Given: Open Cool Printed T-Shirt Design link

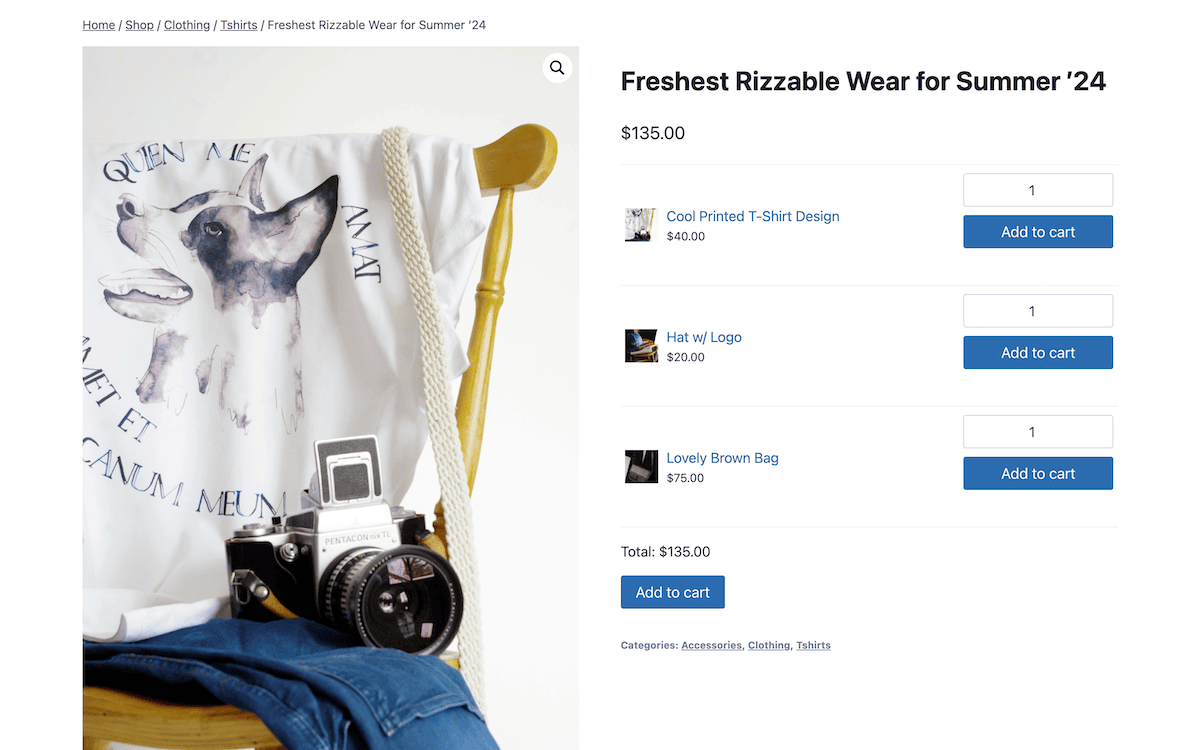Looking at the screenshot, I should point(753,216).
